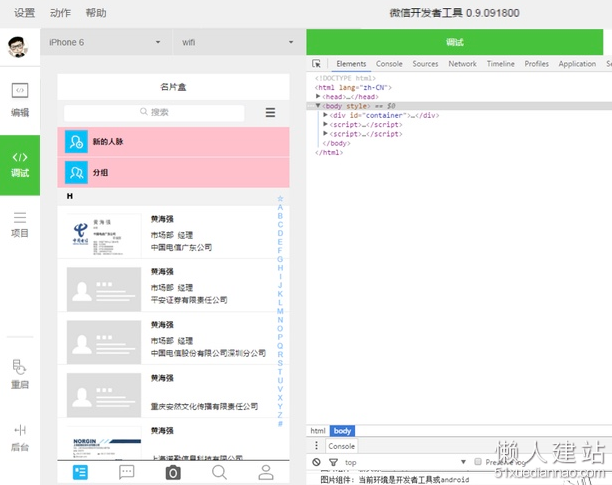The image size is (612, 485).
Task: Click the 分组 group icon
Action: tap(76, 172)
